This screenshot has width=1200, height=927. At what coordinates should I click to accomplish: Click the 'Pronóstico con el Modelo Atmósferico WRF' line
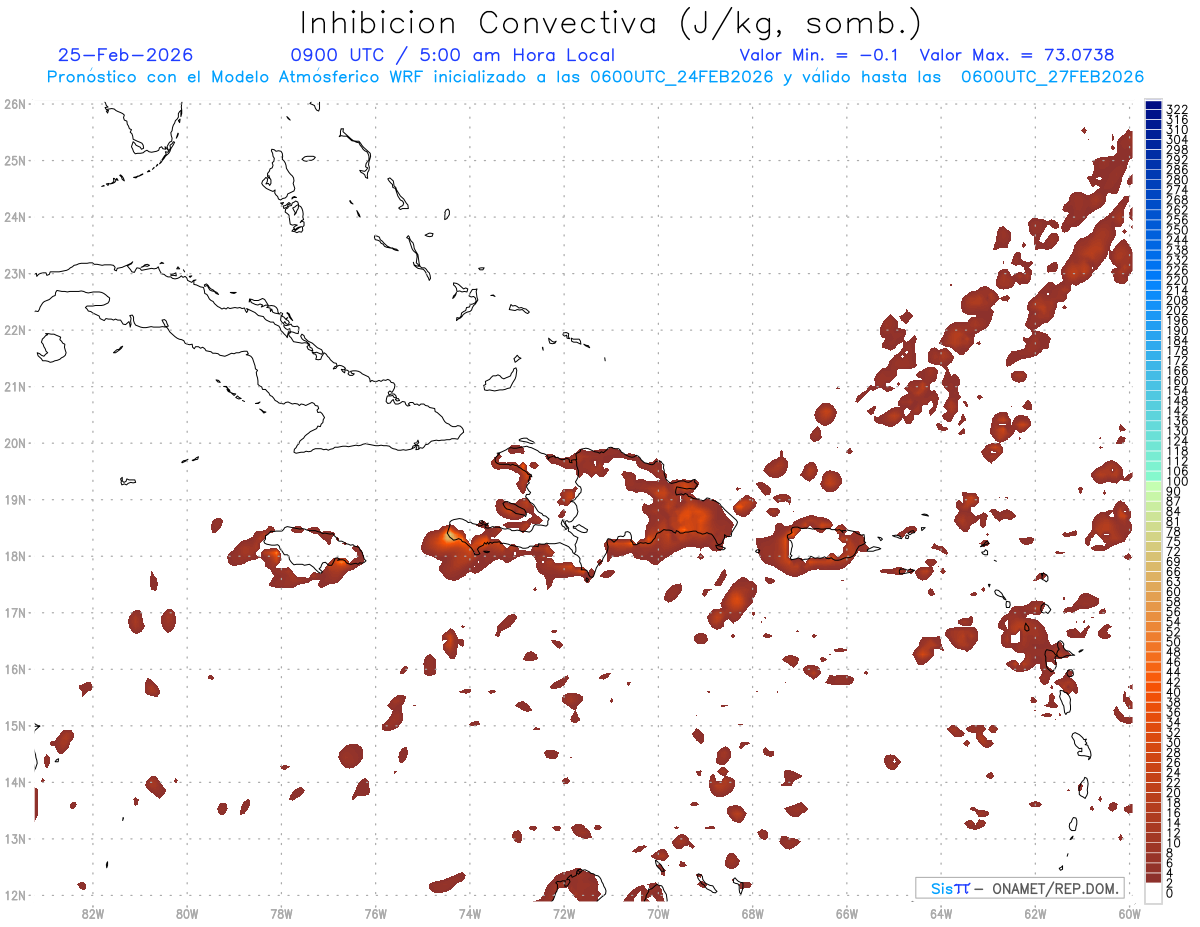tap(596, 77)
